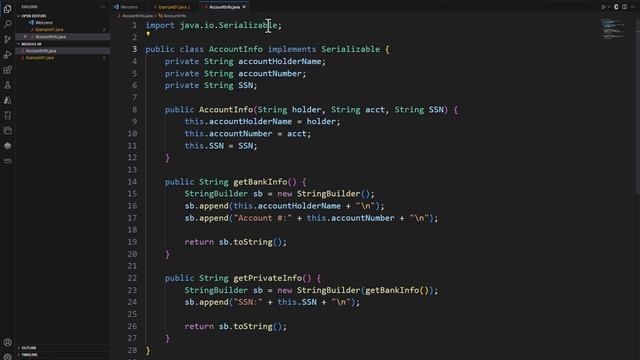The width and height of the screenshot is (640, 360).
Task: Open the Accounts menu icon
Action: pyautogui.click(x=7, y=342)
